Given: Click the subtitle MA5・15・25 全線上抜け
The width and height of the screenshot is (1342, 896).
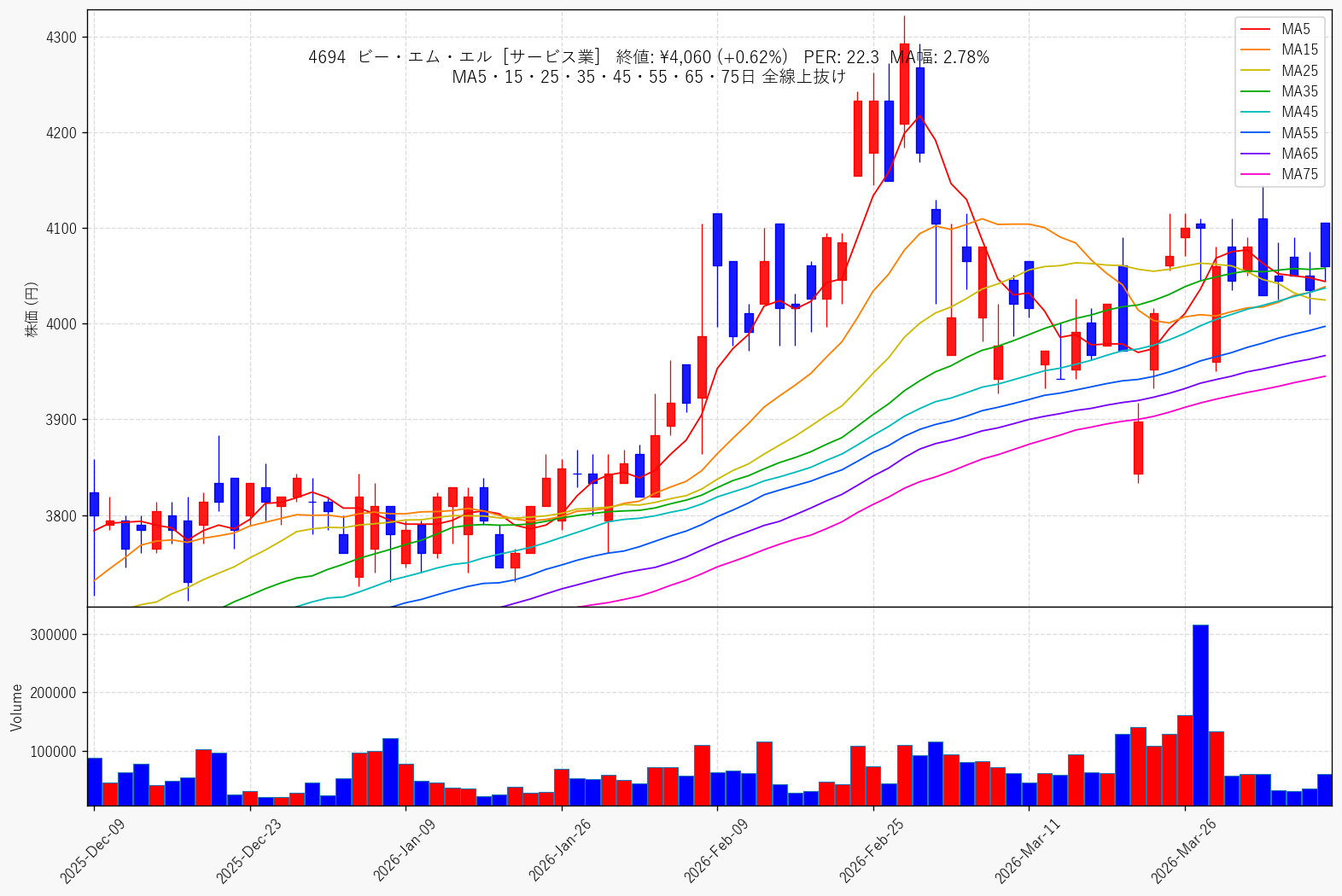Looking at the screenshot, I should [x=649, y=77].
